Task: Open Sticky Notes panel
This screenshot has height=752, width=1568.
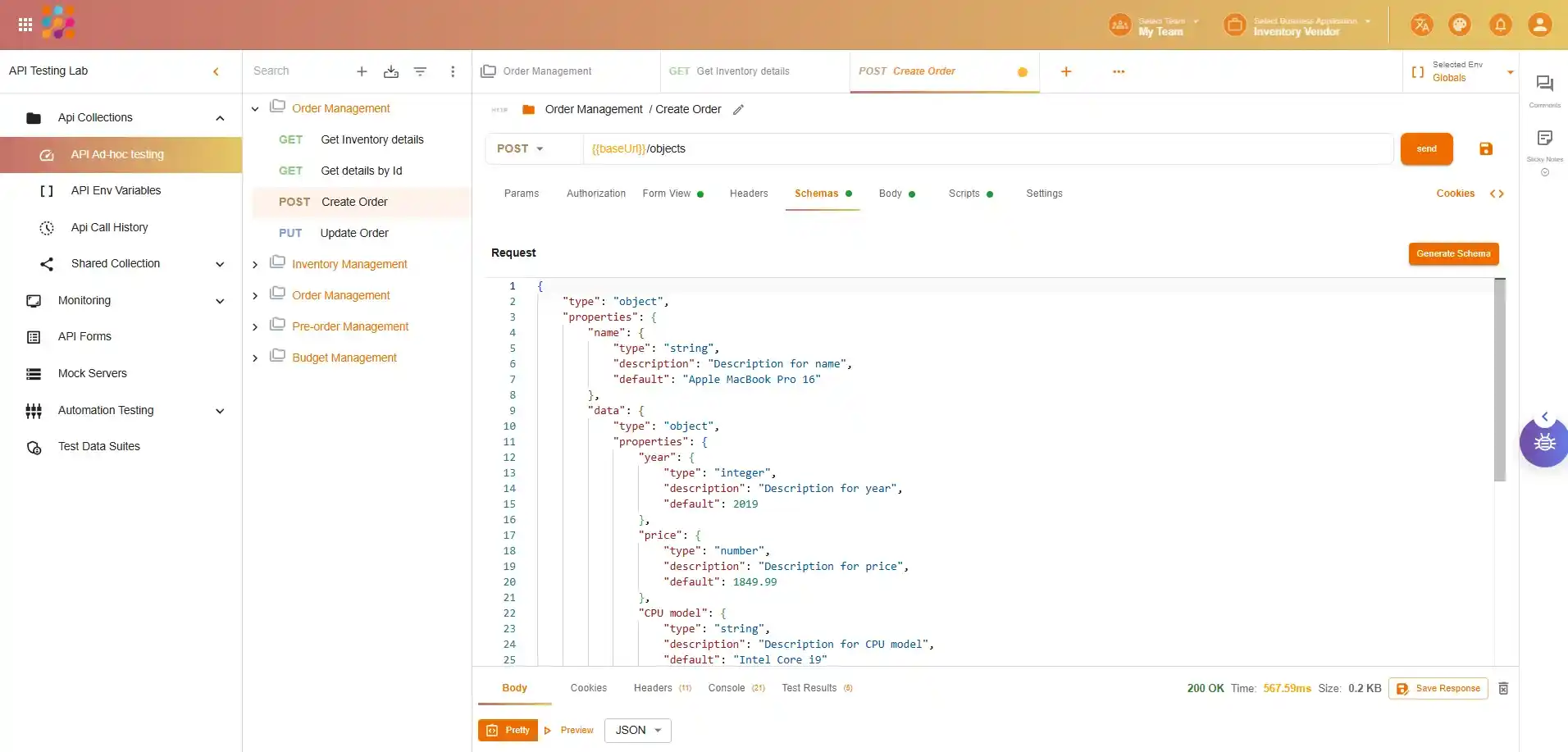Action: tap(1544, 139)
